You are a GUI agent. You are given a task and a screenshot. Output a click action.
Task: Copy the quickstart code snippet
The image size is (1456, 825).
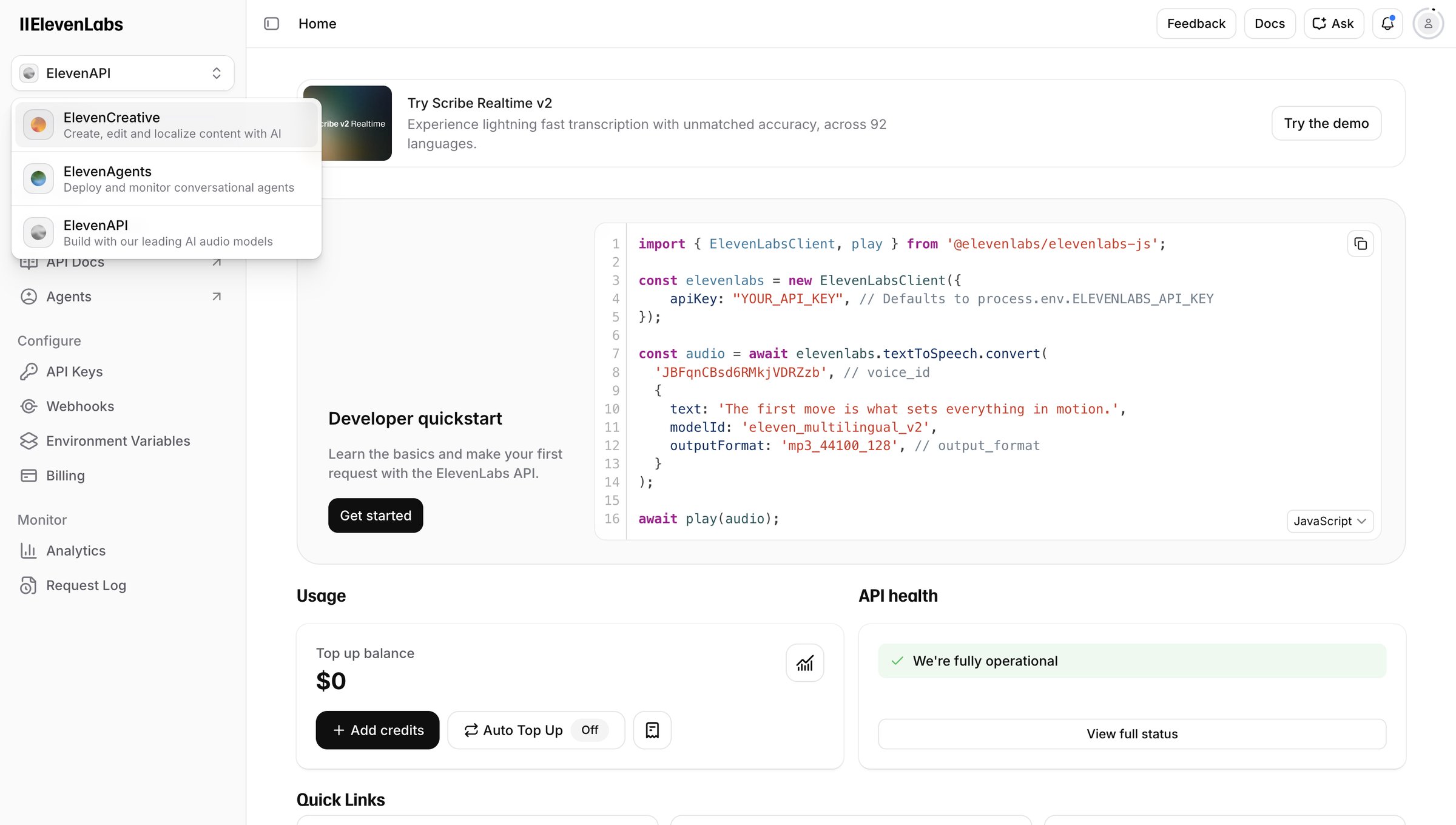tap(1360, 244)
